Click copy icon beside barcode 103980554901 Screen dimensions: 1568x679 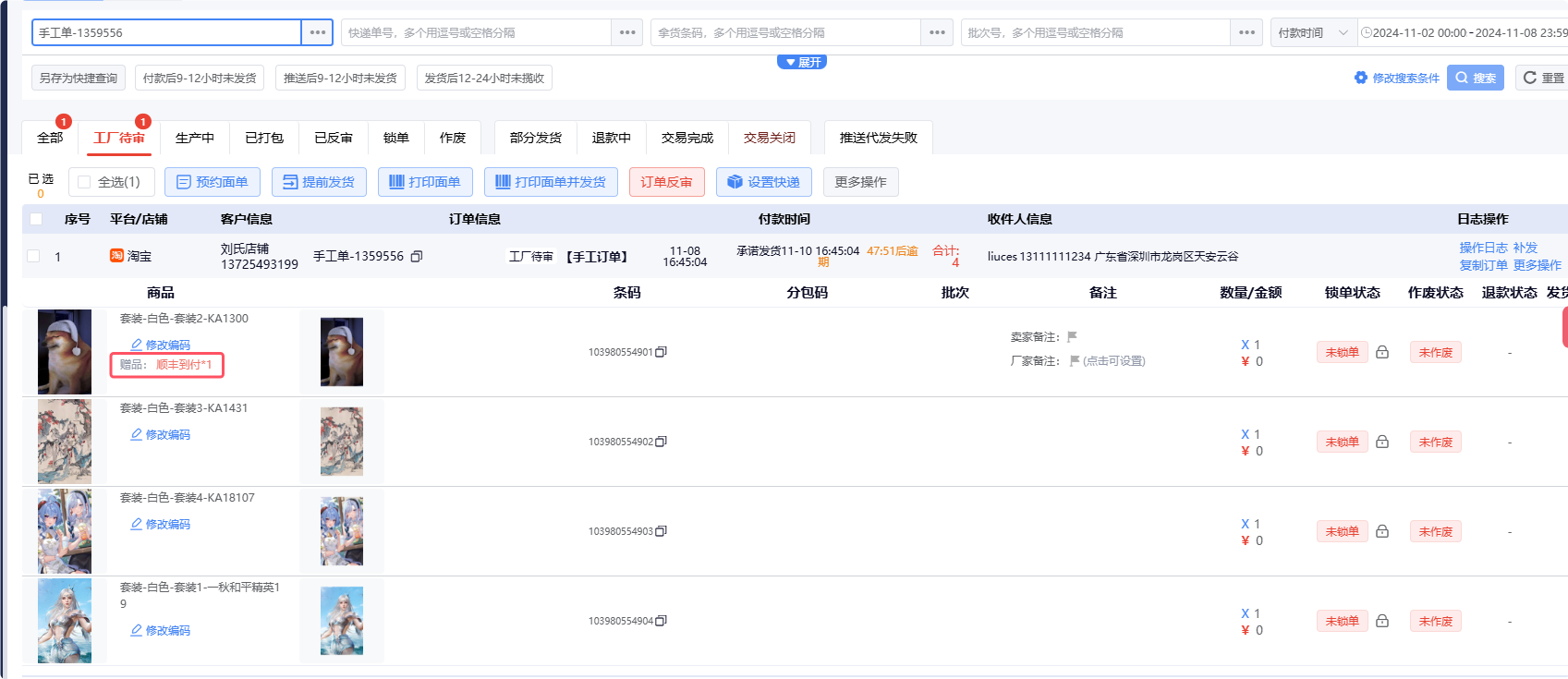[661, 352]
